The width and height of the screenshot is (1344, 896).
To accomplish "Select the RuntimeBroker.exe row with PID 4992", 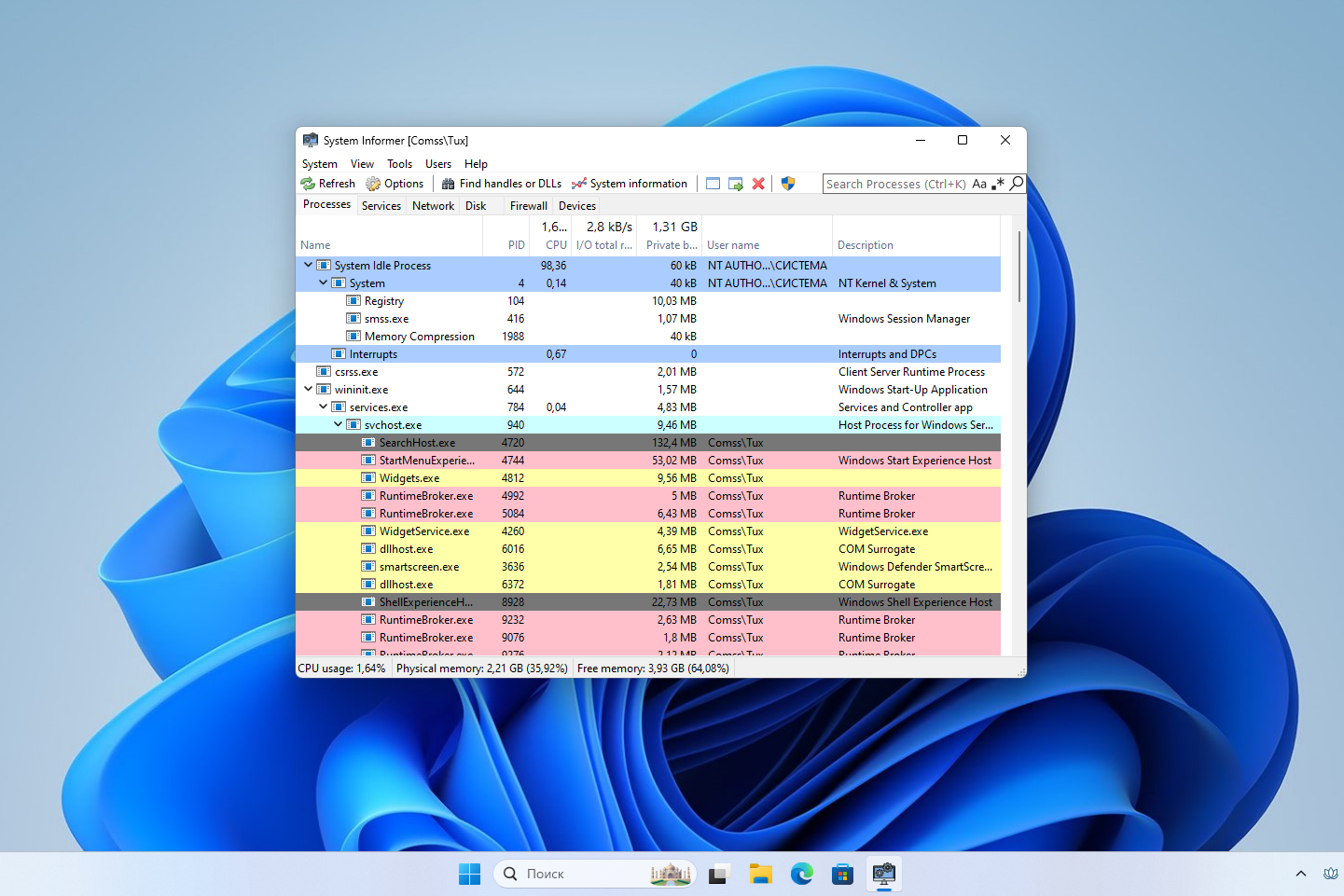I will [x=648, y=496].
